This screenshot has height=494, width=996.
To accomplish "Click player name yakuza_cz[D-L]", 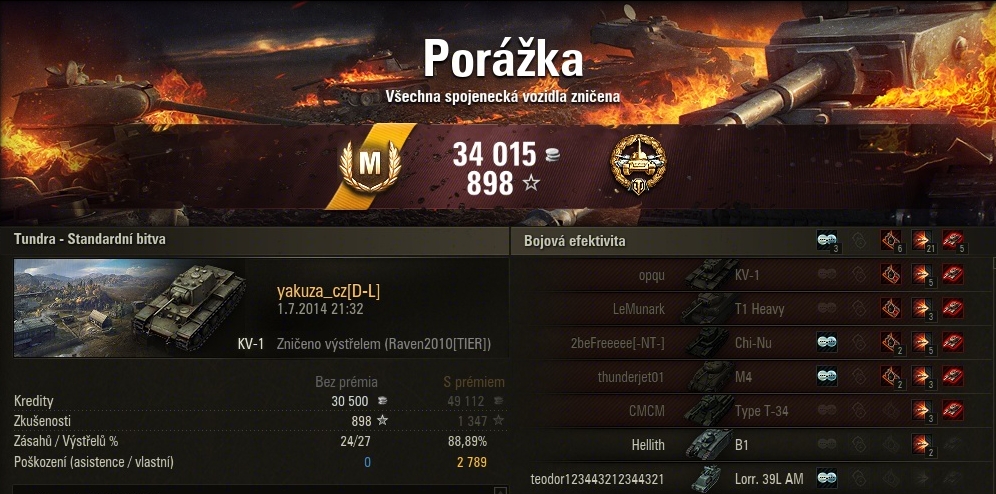I will coord(328,291).
